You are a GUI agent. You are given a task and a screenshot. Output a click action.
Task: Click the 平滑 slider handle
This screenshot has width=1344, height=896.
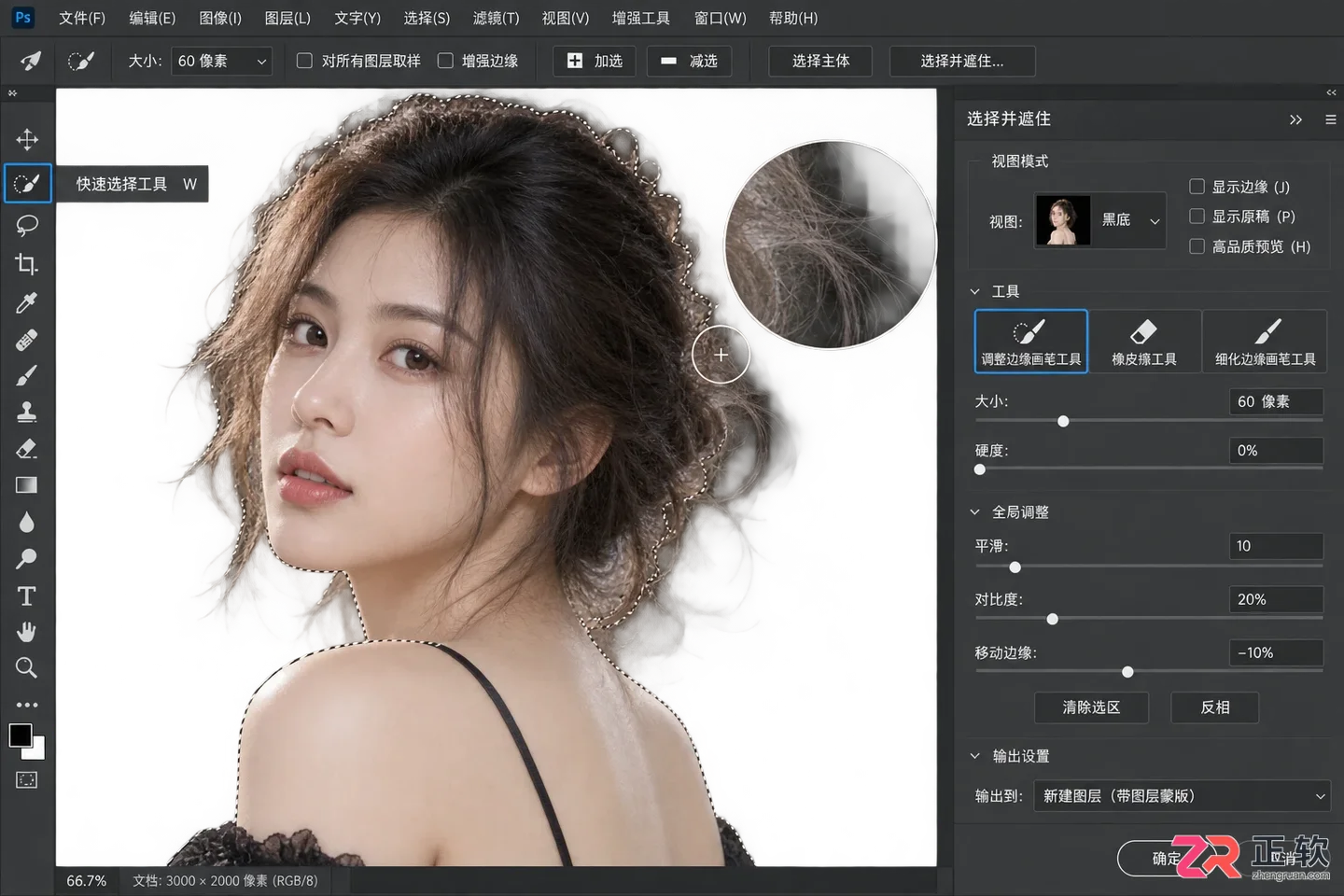pos(1015,567)
